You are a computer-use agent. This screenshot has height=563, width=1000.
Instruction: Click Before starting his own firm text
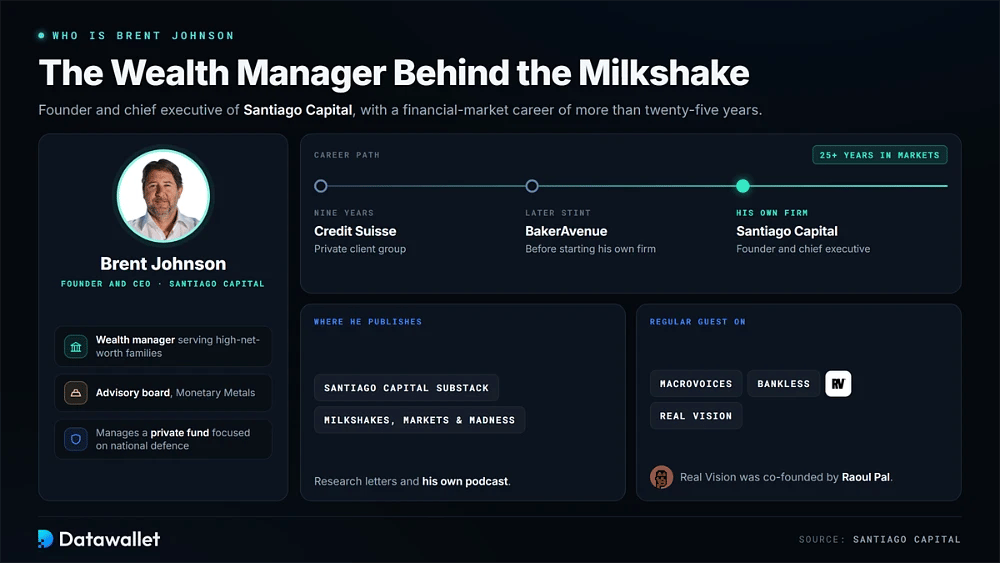pyautogui.click(x=591, y=249)
